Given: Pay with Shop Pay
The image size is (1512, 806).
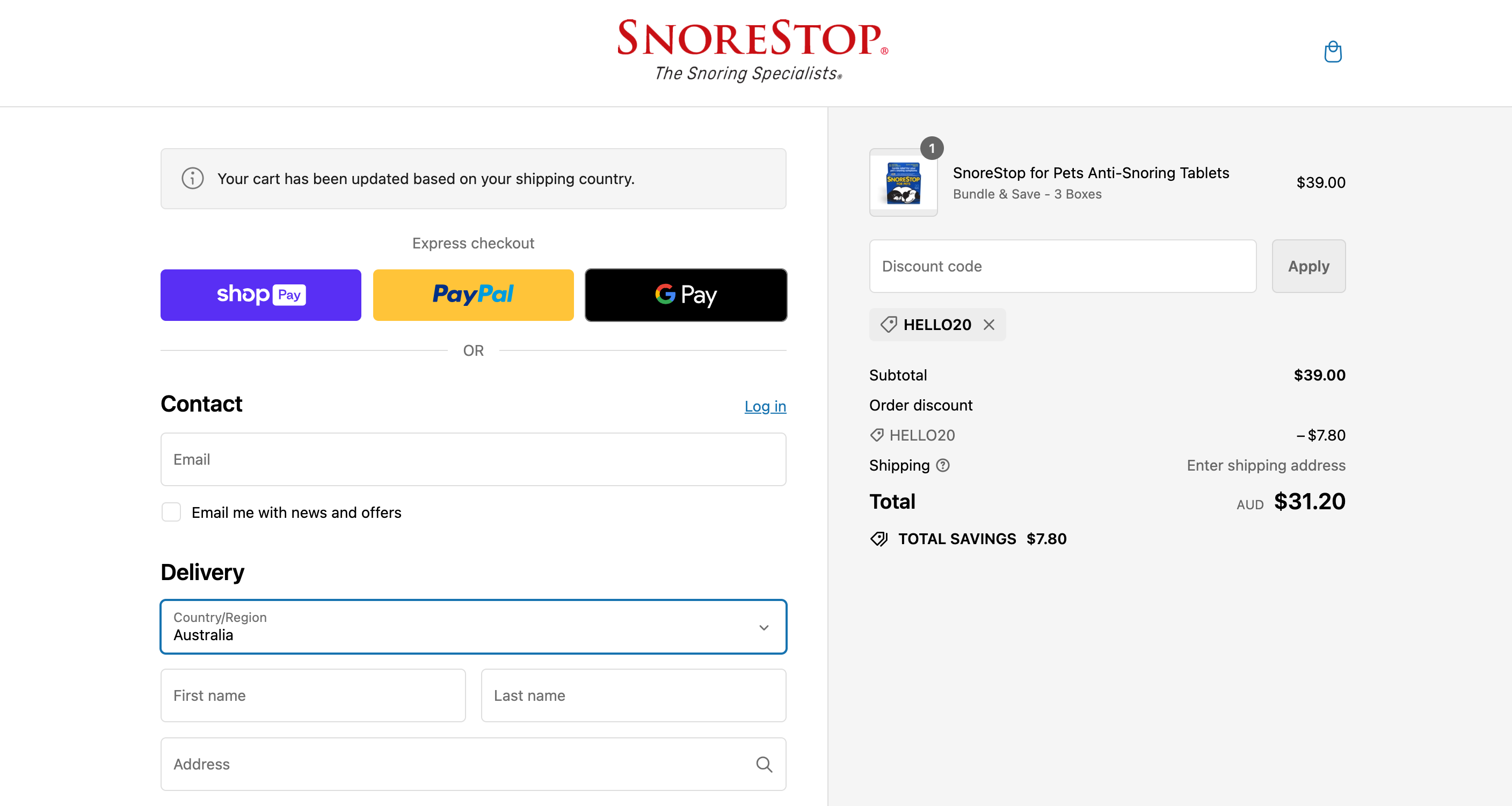Looking at the screenshot, I should click(260, 295).
